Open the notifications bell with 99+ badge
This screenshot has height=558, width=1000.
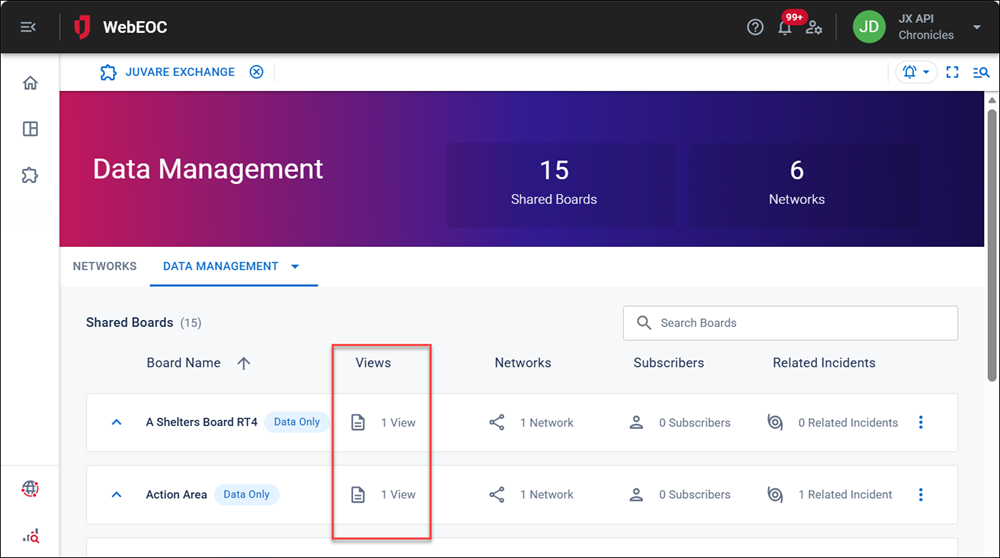click(x=785, y=27)
